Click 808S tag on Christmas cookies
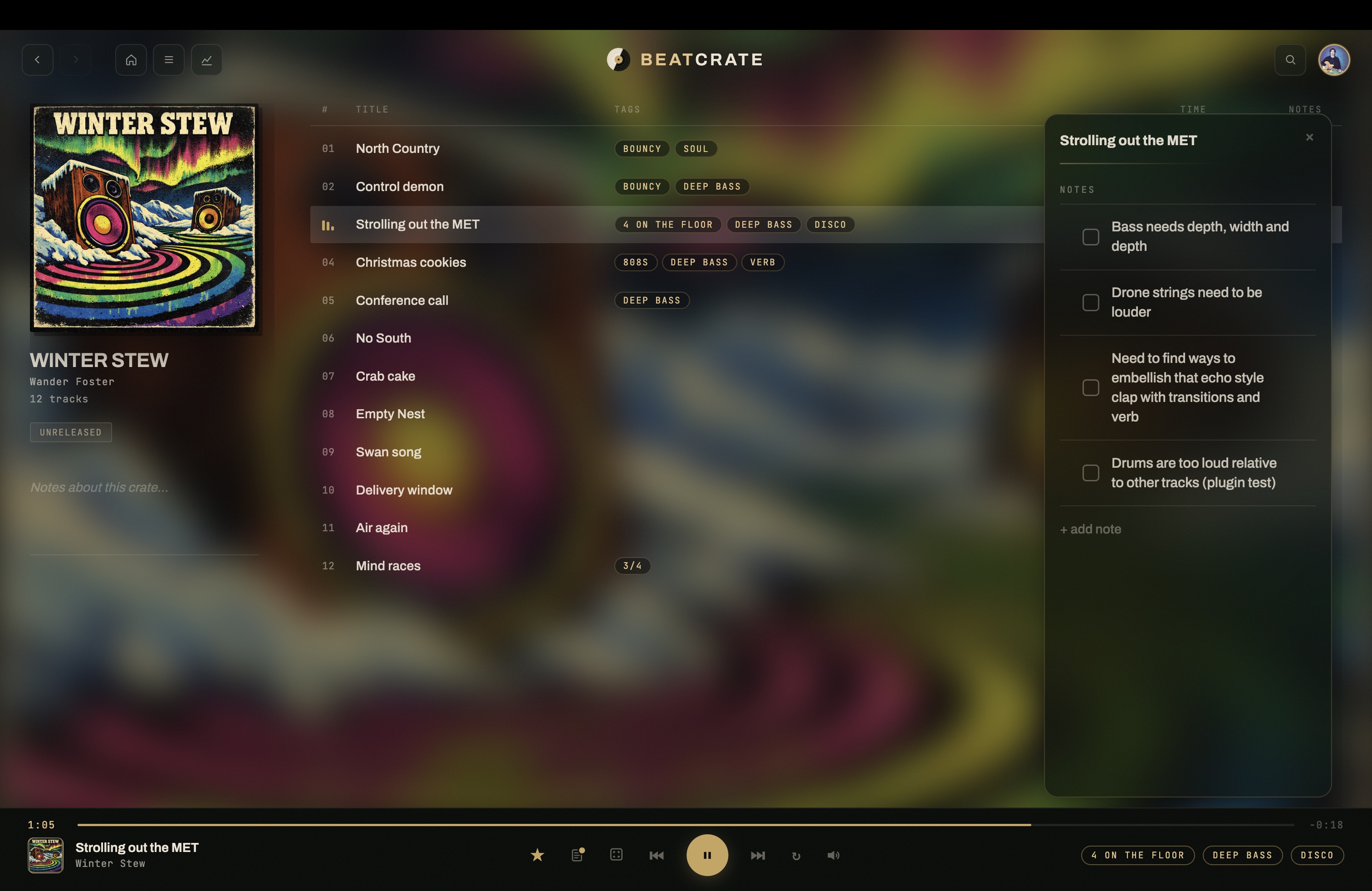The width and height of the screenshot is (1372, 891). pyautogui.click(x=636, y=262)
